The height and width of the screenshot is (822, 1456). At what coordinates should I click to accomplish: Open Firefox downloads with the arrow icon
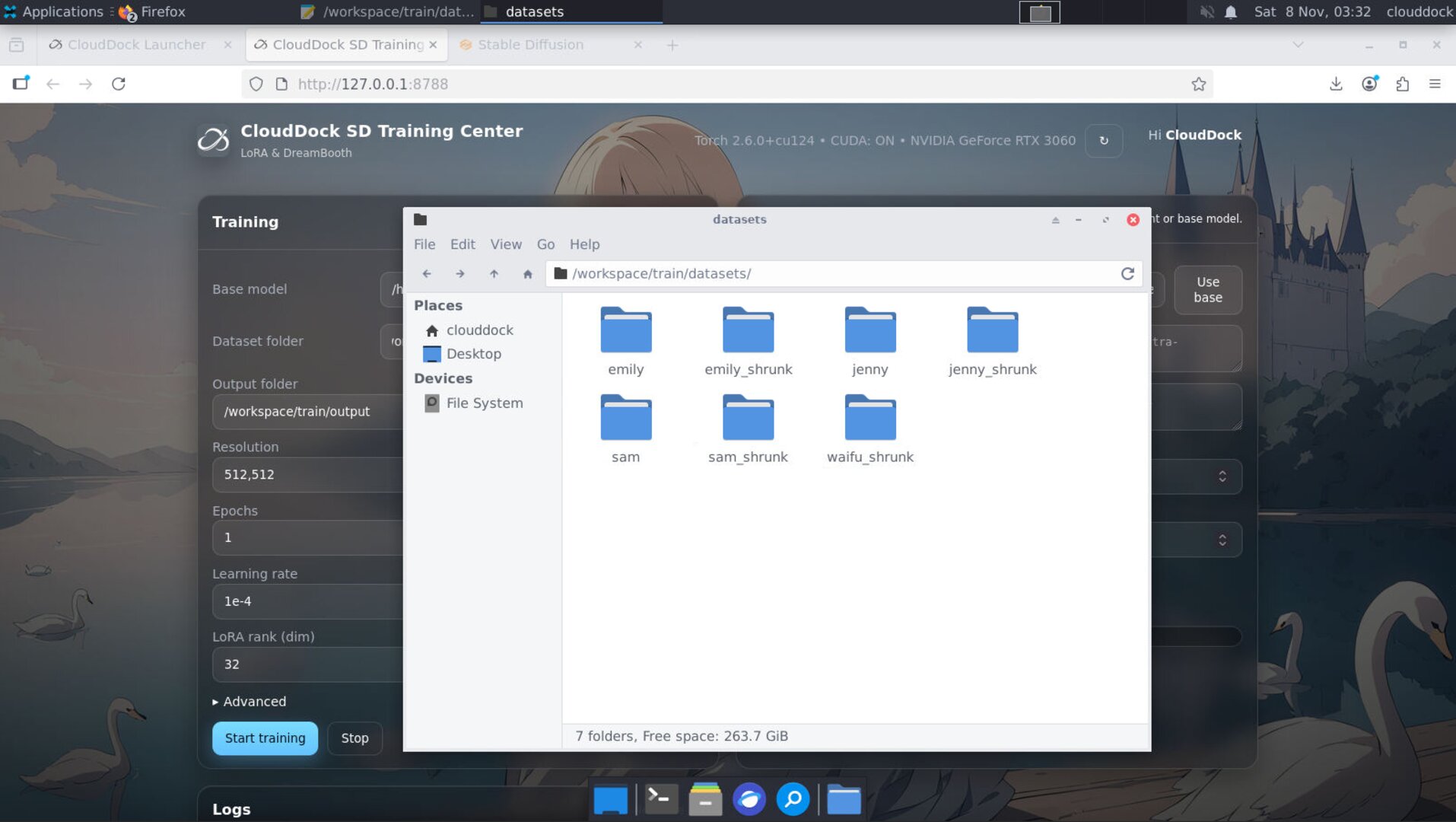pyautogui.click(x=1335, y=84)
